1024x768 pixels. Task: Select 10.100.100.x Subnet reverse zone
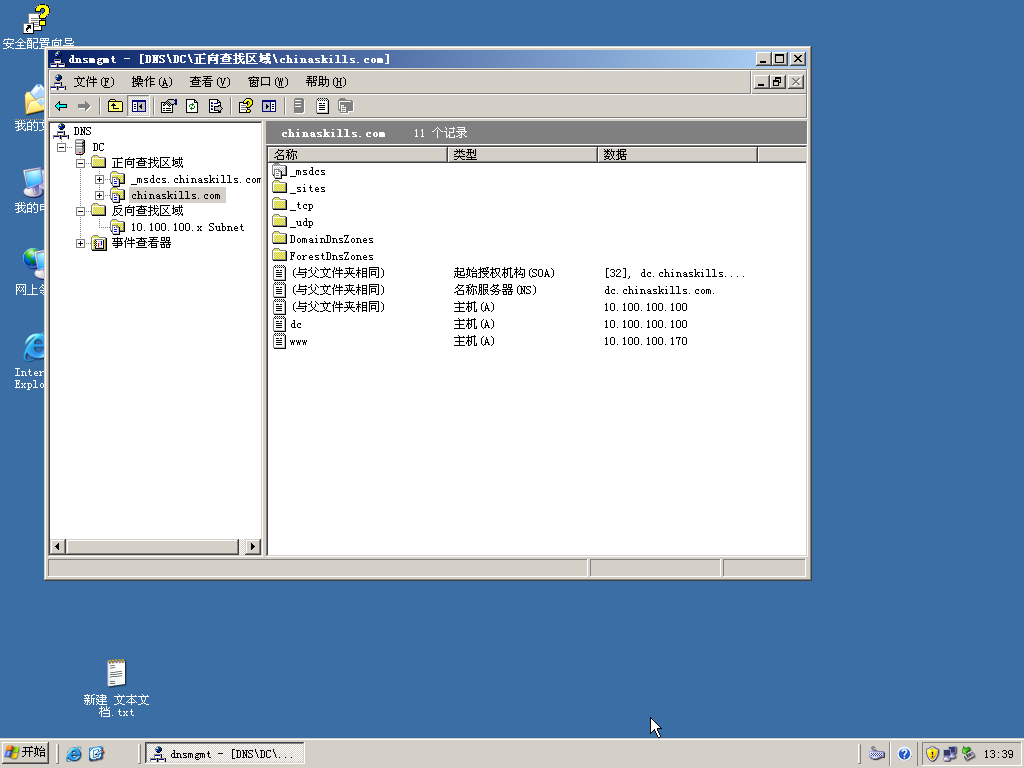click(187, 227)
